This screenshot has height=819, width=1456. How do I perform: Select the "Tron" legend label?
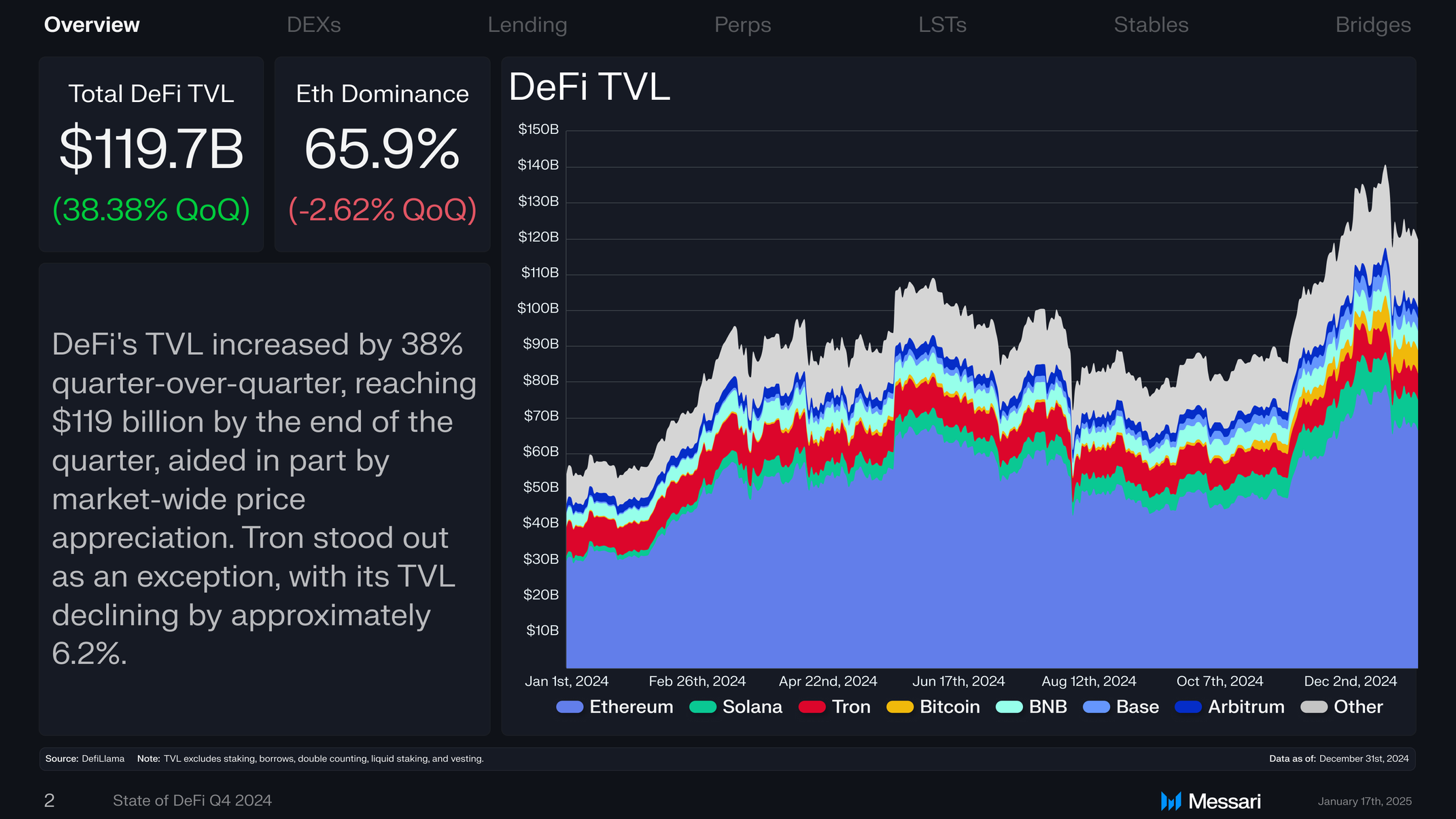pos(851,707)
